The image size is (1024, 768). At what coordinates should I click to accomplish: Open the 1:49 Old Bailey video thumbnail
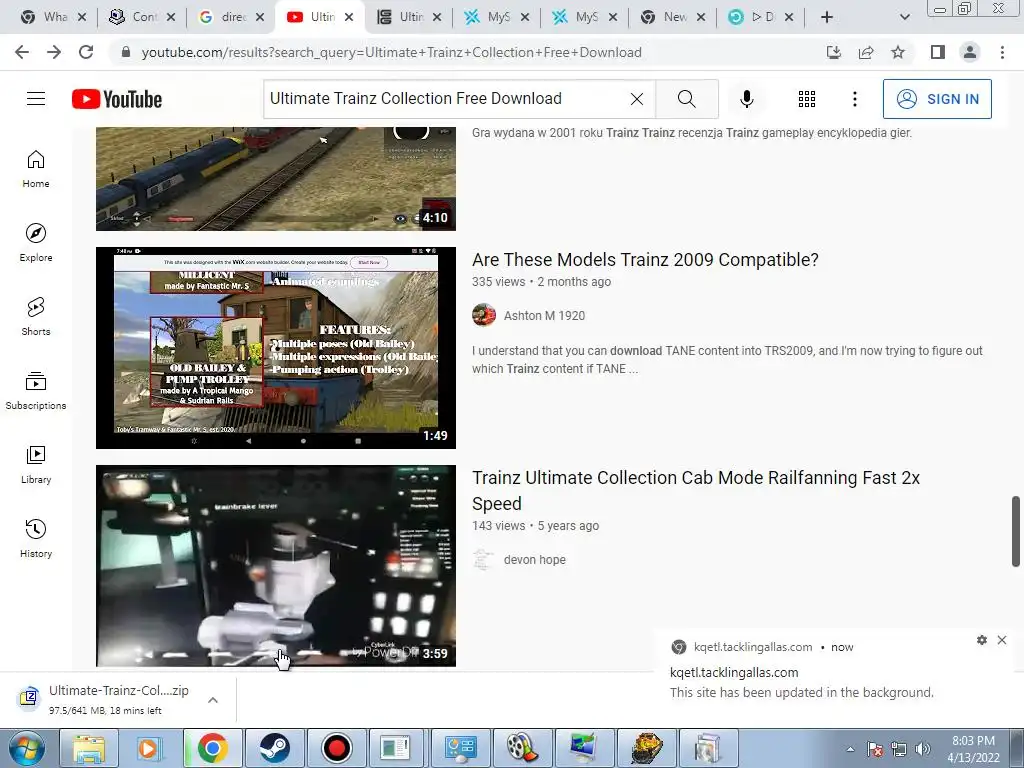pos(276,347)
